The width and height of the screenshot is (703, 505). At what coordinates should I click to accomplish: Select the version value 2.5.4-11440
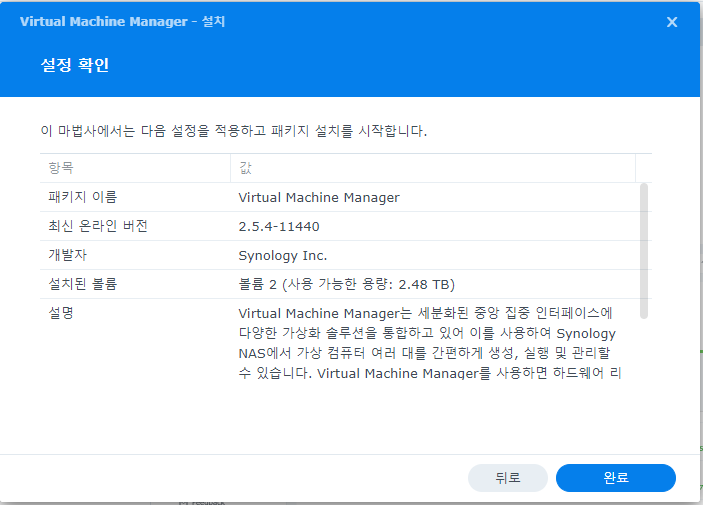tap(279, 226)
